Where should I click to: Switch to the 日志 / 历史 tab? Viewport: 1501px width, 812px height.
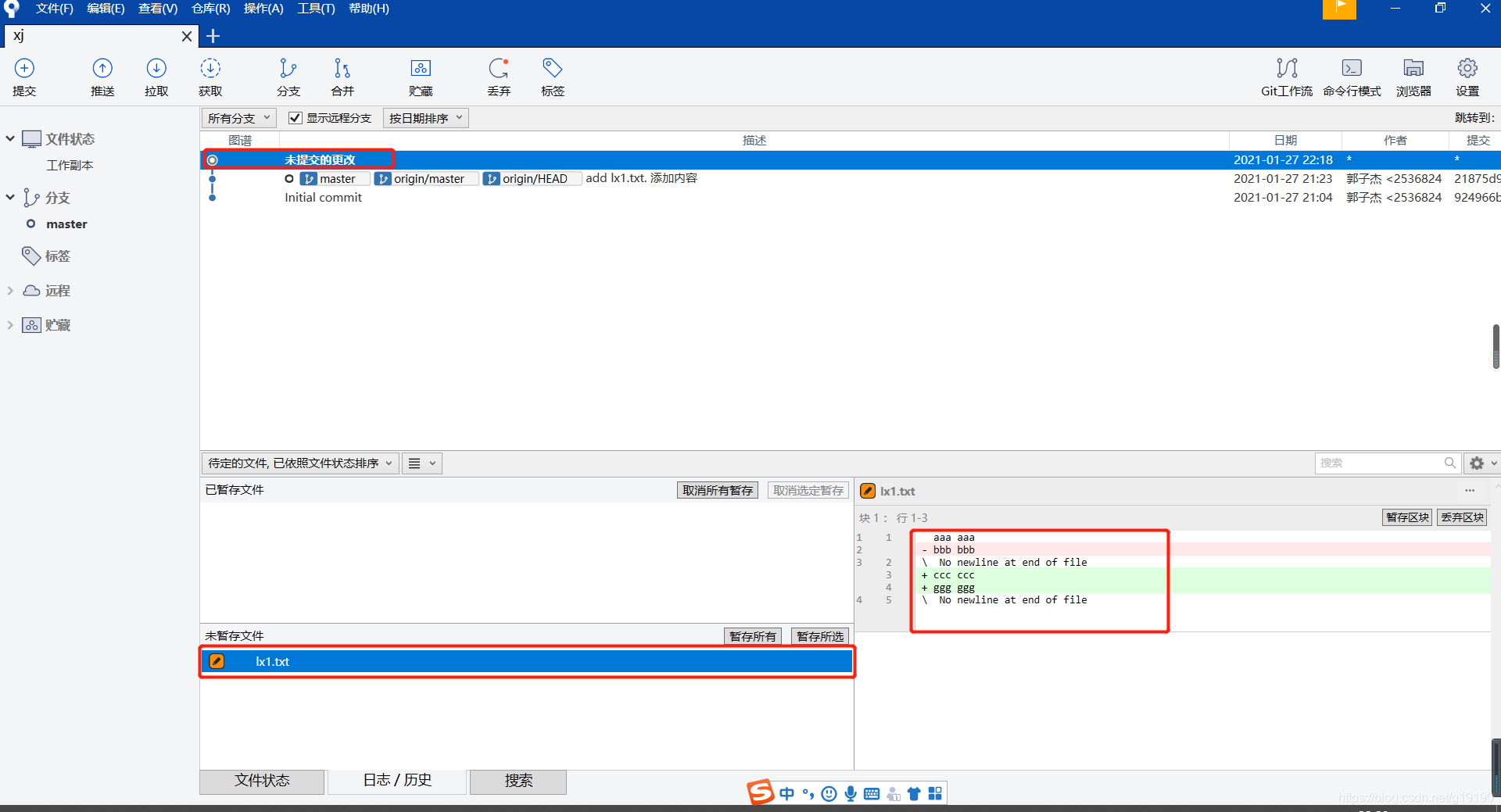click(x=397, y=781)
